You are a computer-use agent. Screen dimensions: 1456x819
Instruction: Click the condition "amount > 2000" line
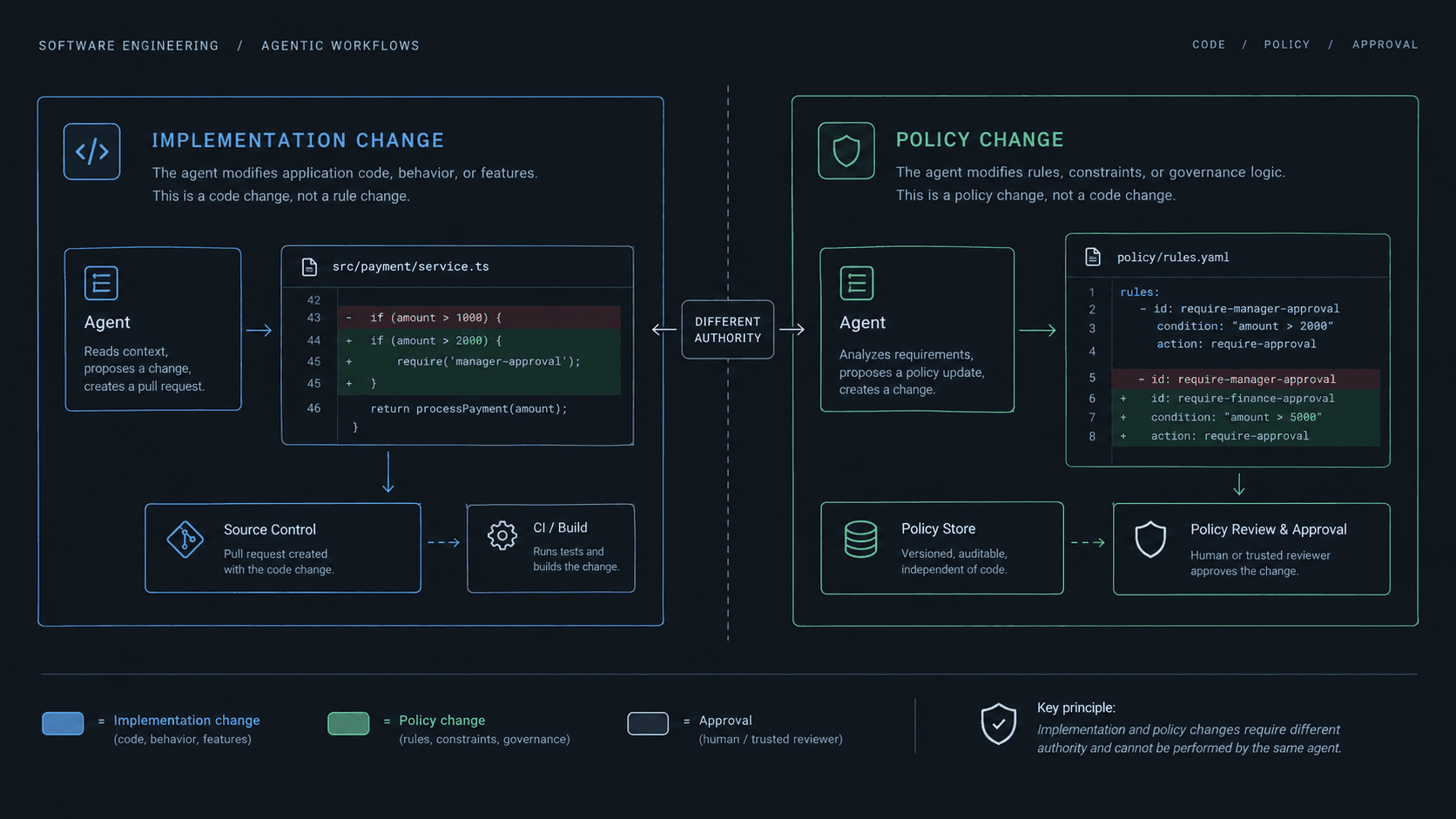point(1244,326)
